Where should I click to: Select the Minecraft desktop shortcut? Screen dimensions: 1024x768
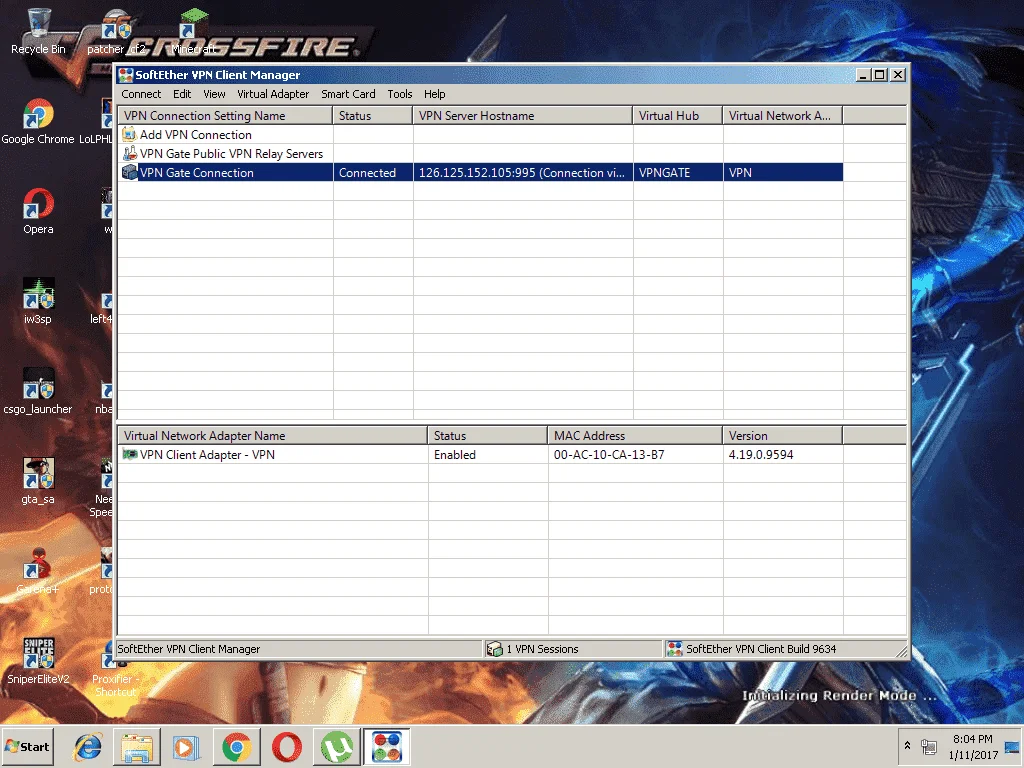tap(193, 31)
